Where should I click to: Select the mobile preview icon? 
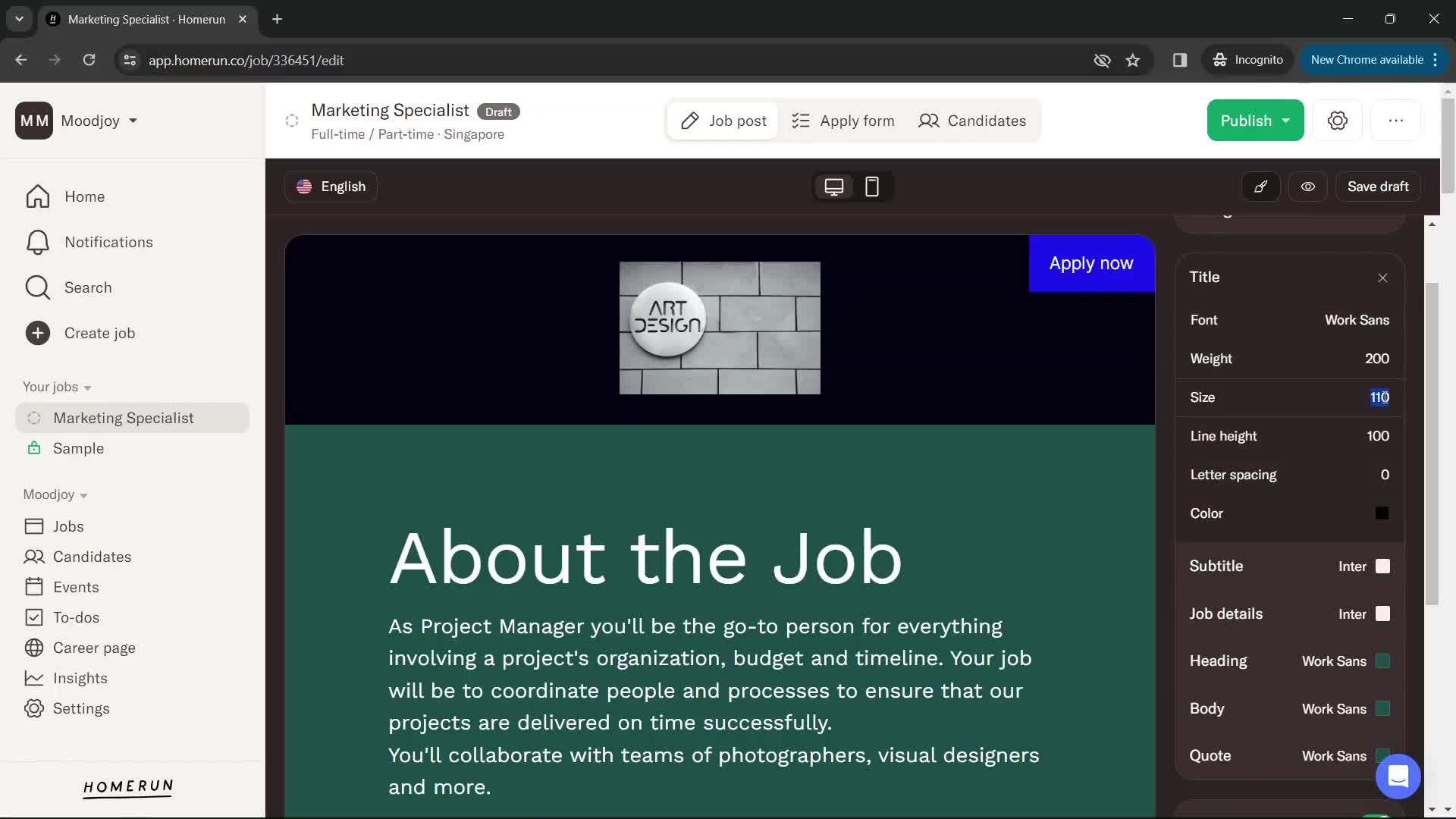[872, 187]
